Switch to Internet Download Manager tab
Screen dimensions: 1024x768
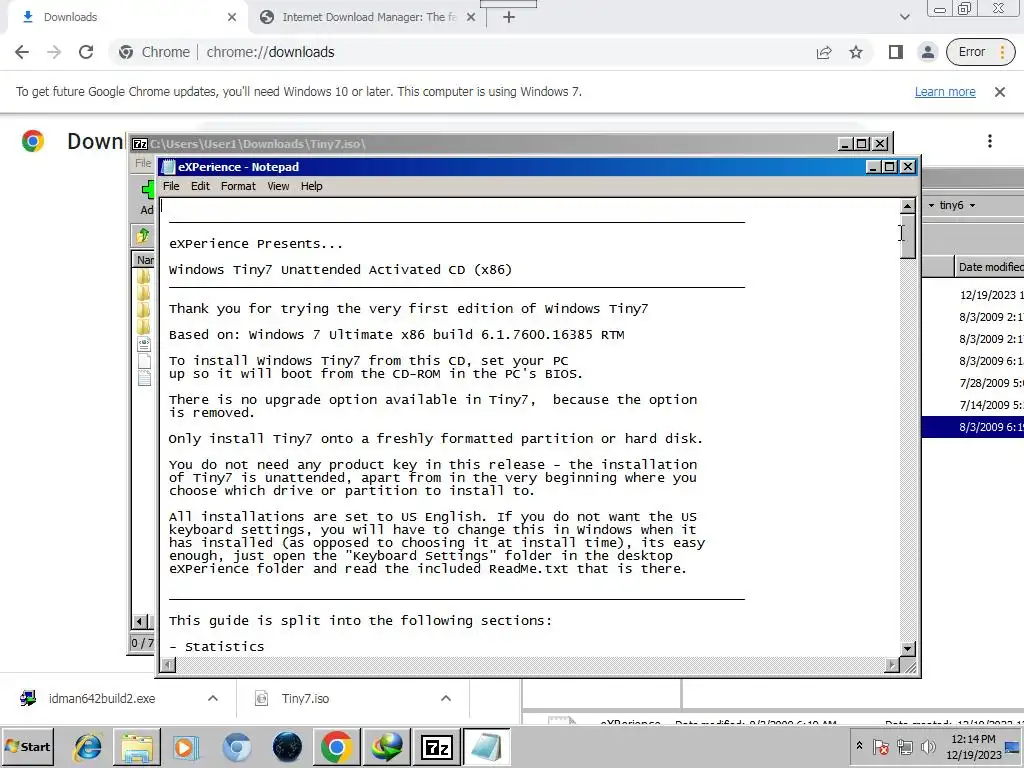(366, 18)
